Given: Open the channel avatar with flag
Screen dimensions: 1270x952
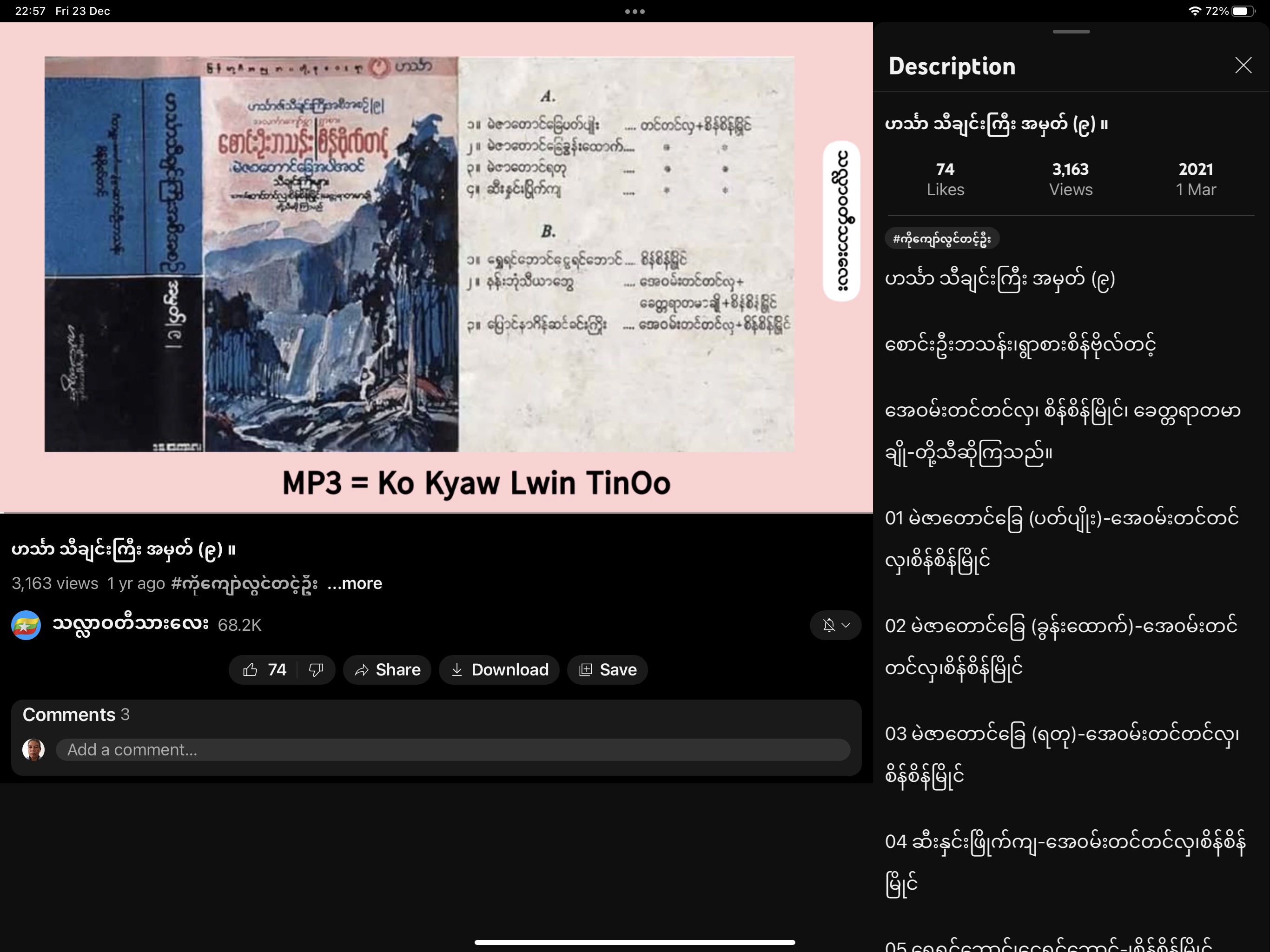Looking at the screenshot, I should pos(26,625).
